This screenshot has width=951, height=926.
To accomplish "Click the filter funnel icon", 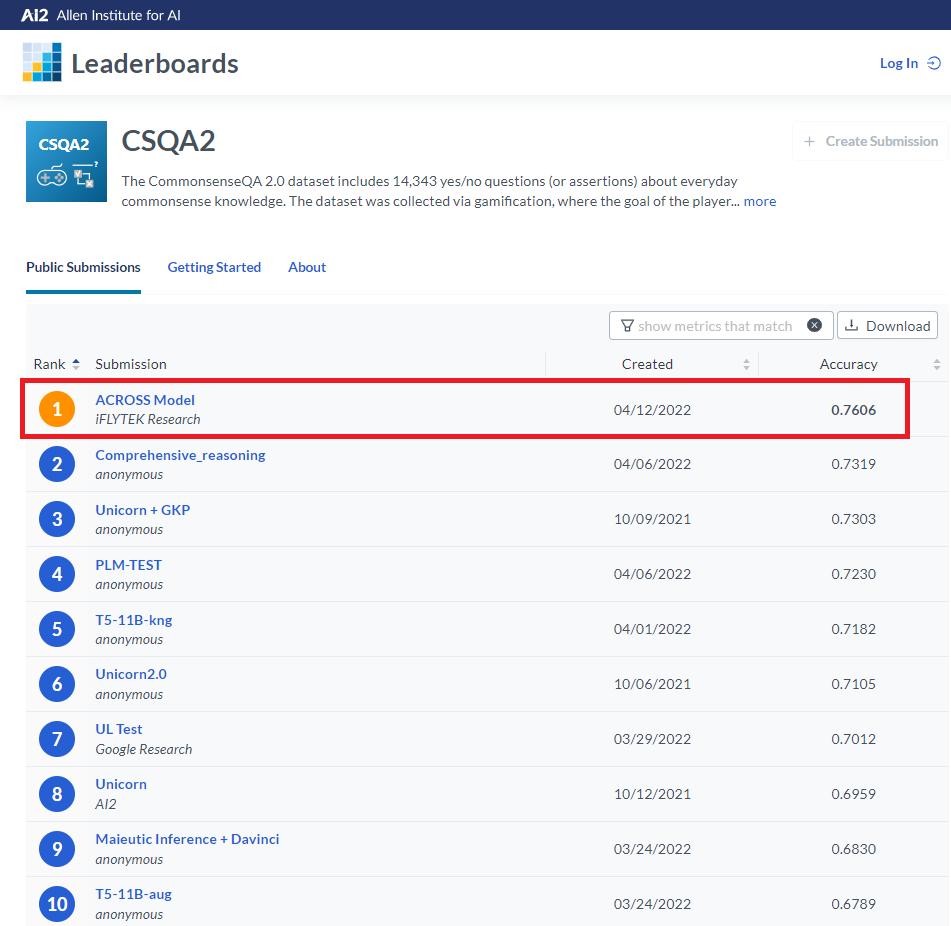I will point(627,326).
